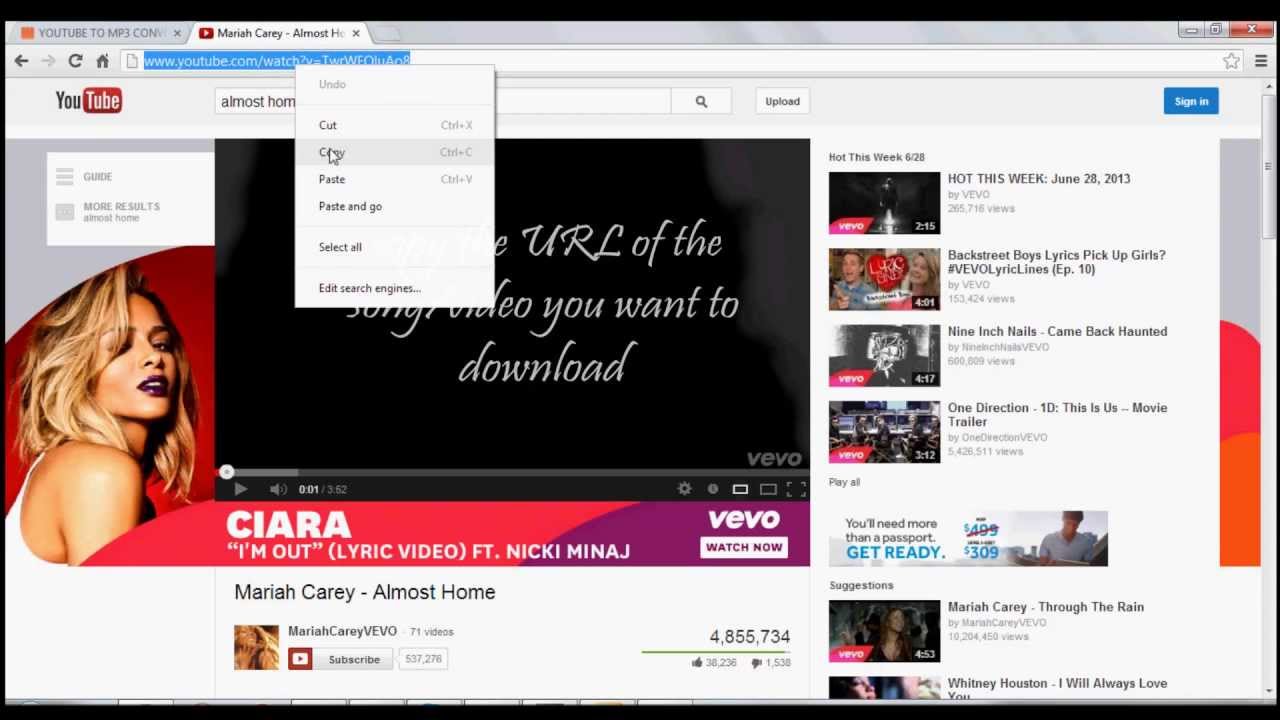Viewport: 1280px width, 720px height.
Task: Click the browser forward arrow
Action: tap(48, 61)
